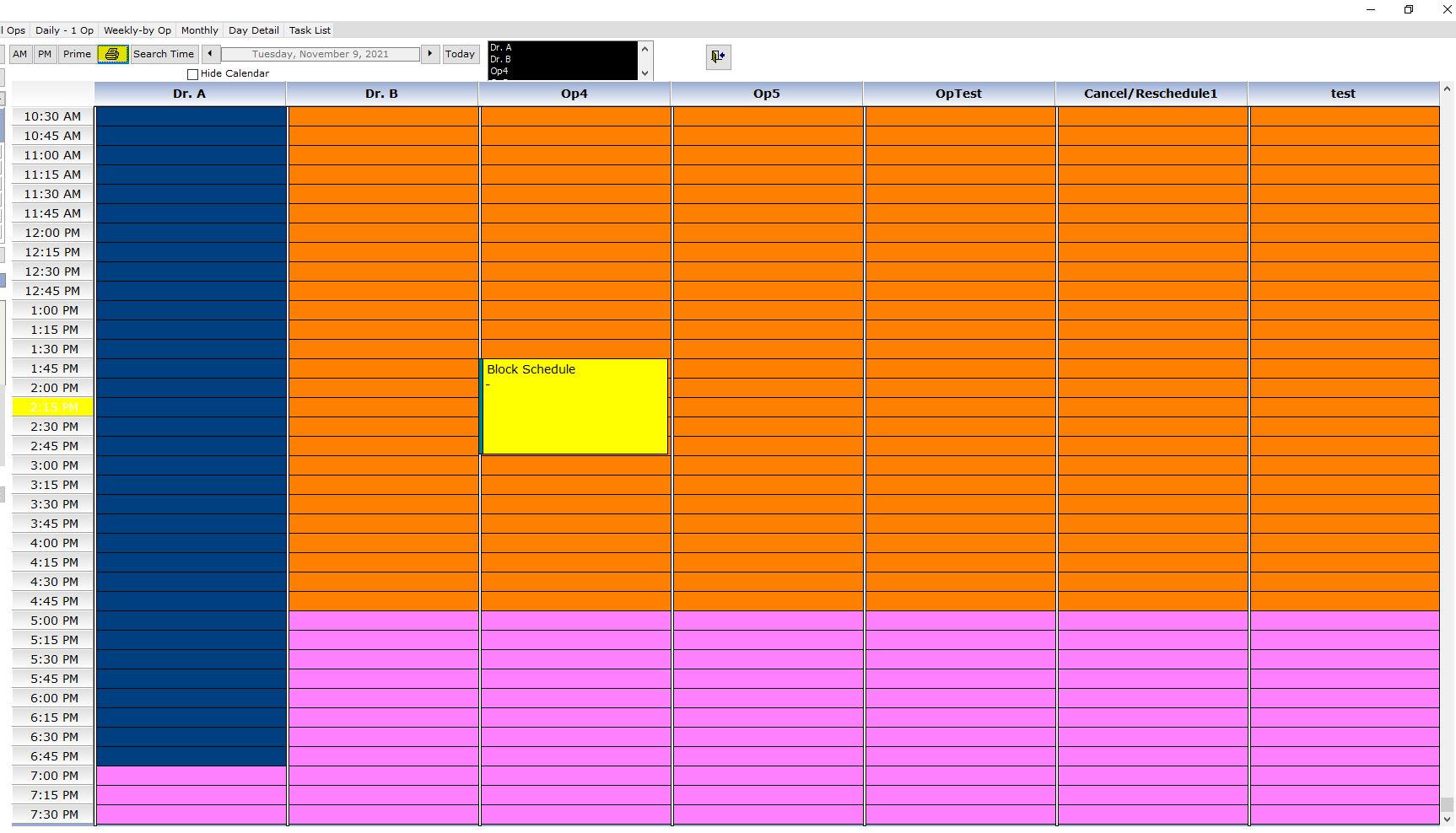This screenshot has height=833, width=1456.
Task: Minimize the application window
Action: pos(1371,9)
